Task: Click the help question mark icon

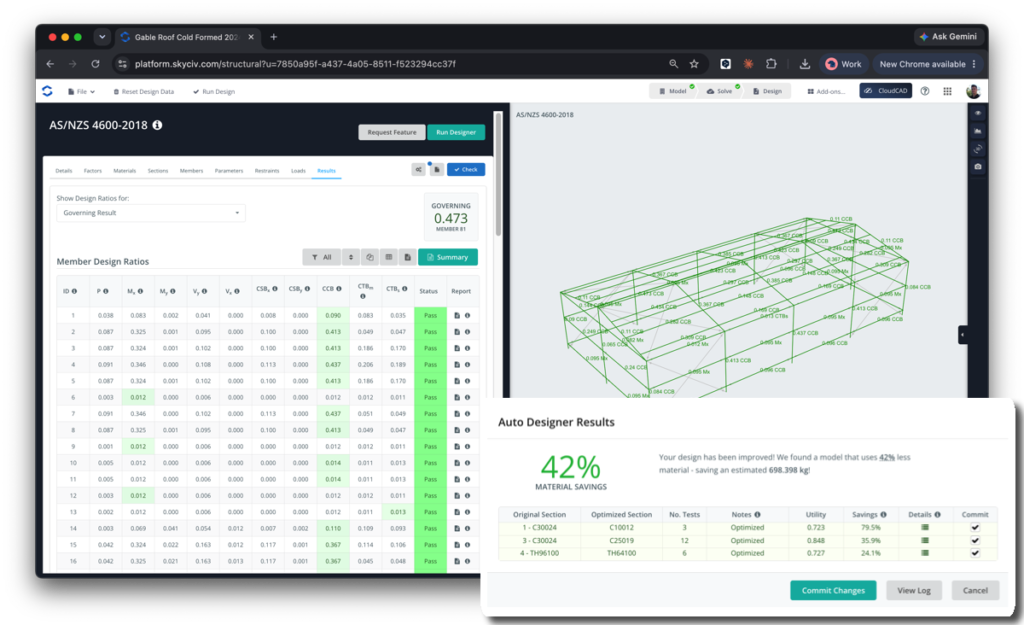Action: tap(925, 91)
